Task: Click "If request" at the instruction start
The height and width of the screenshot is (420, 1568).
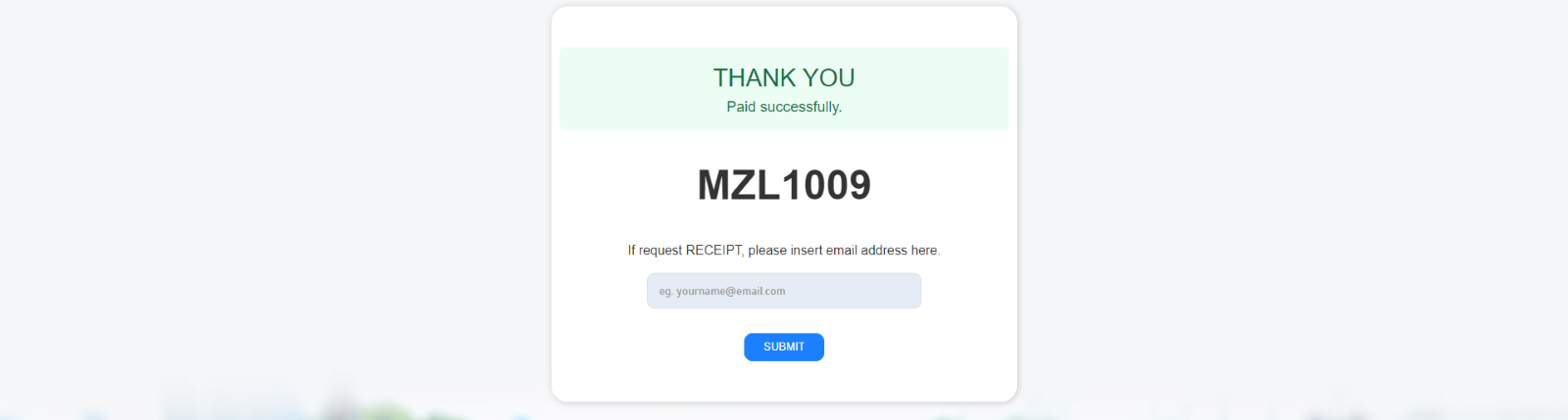Action: point(655,251)
